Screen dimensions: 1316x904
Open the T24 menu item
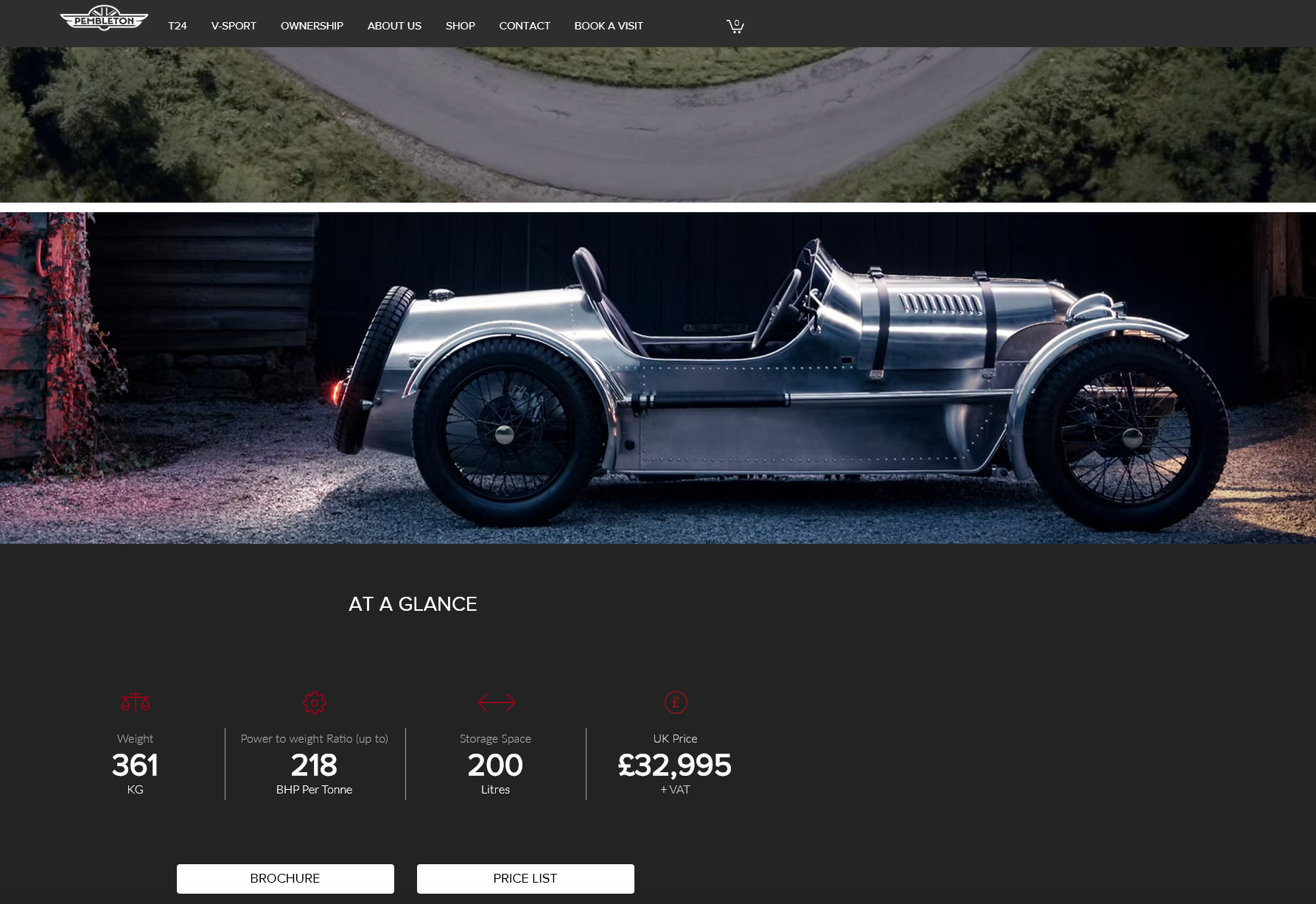178,26
